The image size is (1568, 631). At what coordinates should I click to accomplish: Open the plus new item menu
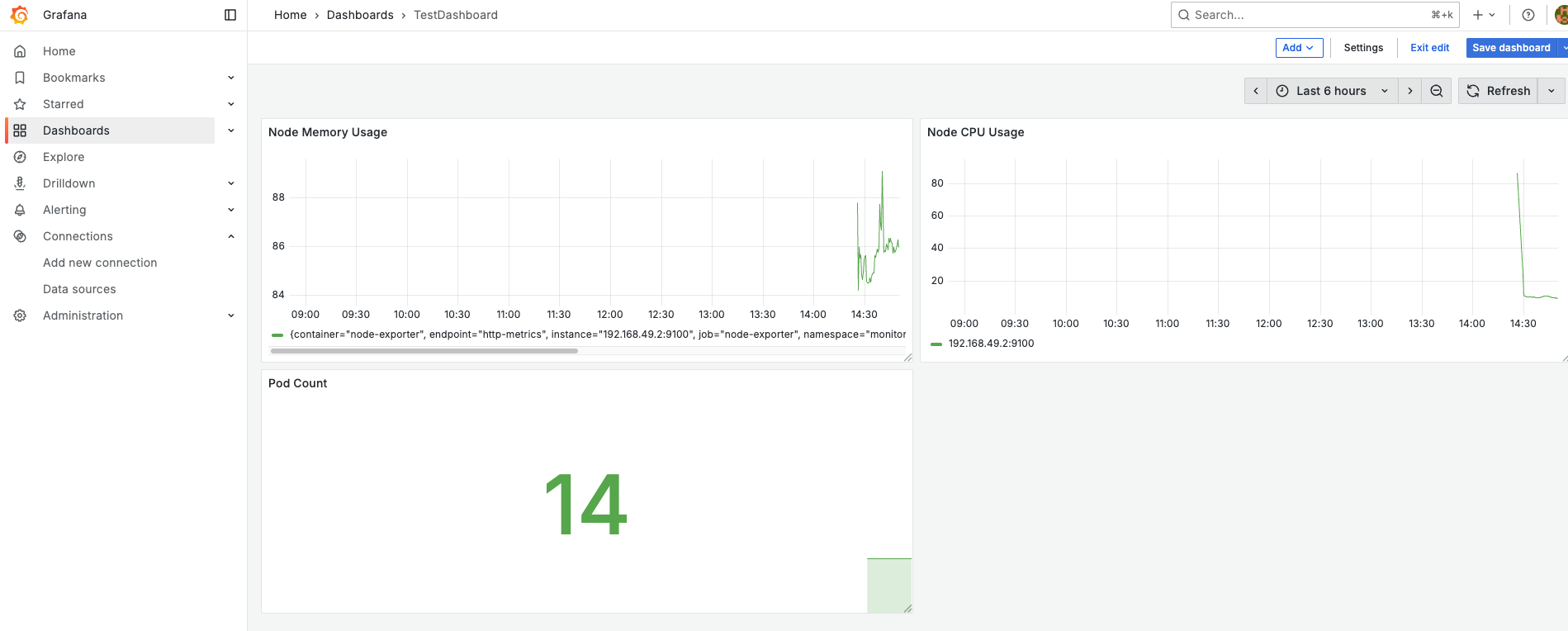tap(1484, 15)
